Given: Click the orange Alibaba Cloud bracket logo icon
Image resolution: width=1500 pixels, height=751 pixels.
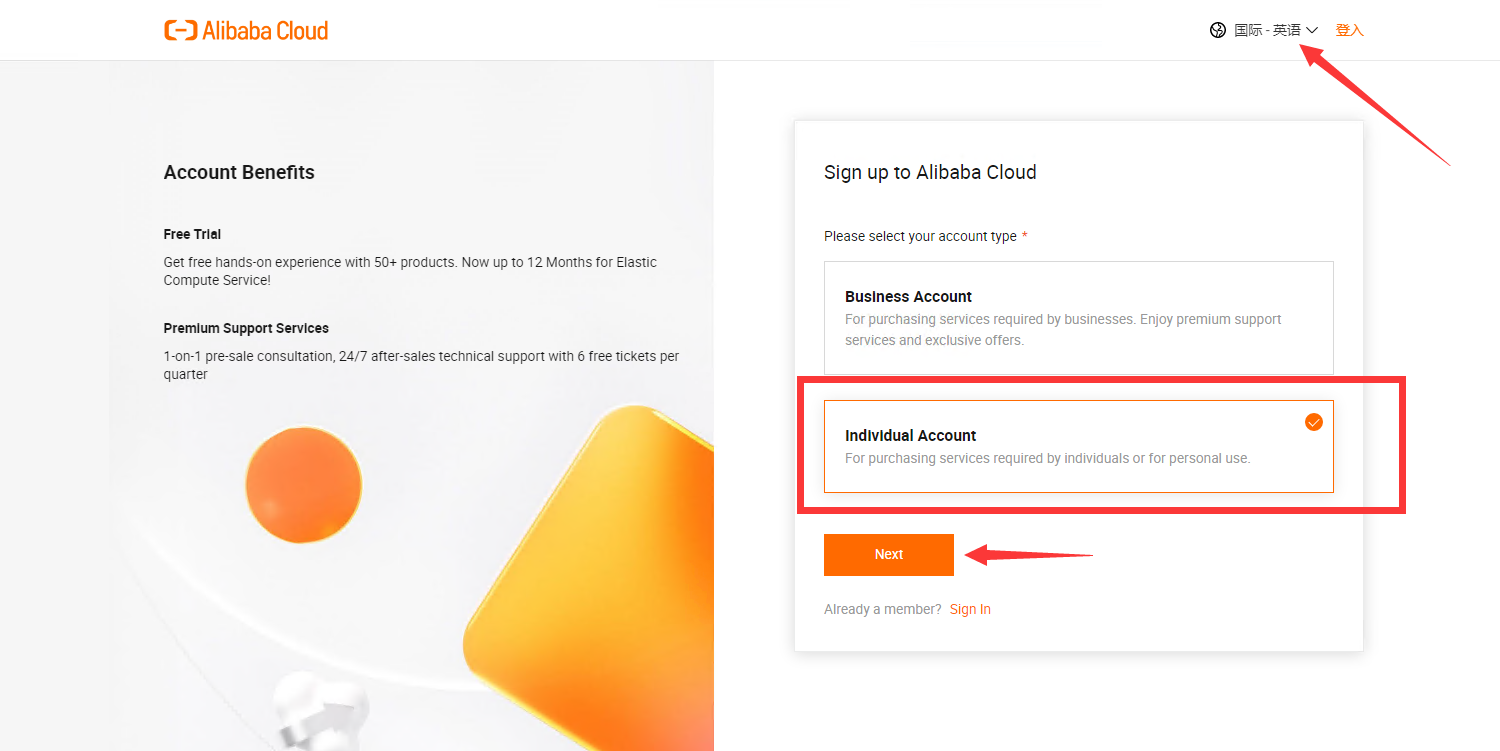Looking at the screenshot, I should pyautogui.click(x=180, y=31).
